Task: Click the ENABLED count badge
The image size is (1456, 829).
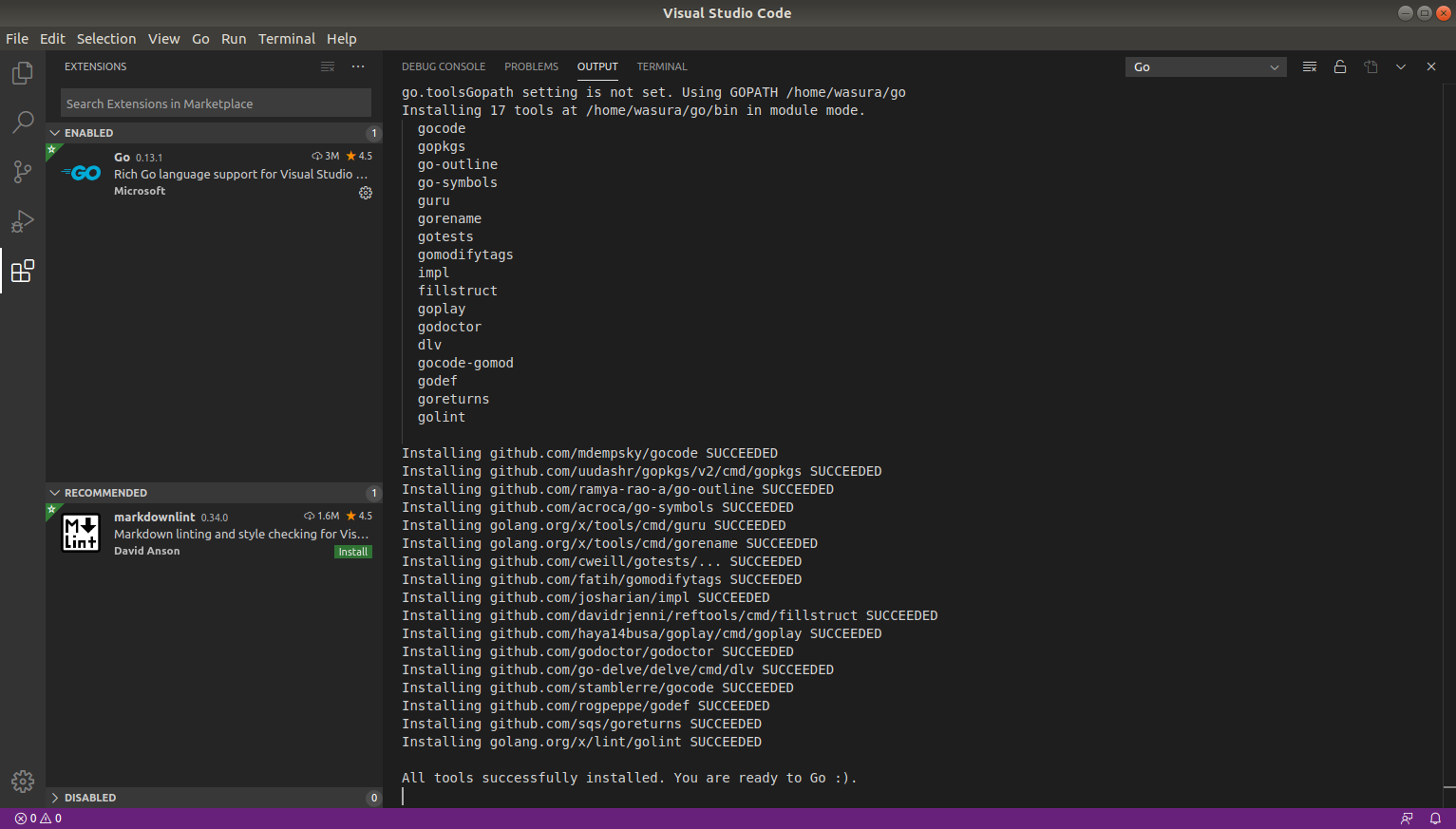Action: [x=373, y=133]
